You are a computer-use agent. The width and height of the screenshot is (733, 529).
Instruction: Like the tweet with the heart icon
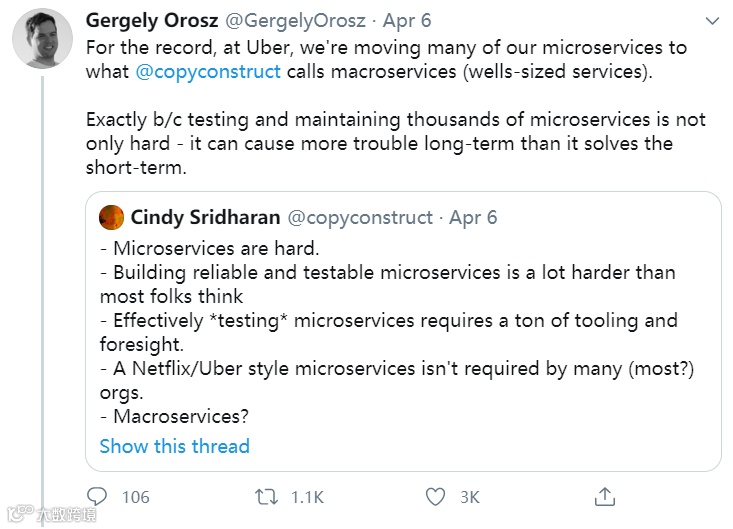(435, 496)
